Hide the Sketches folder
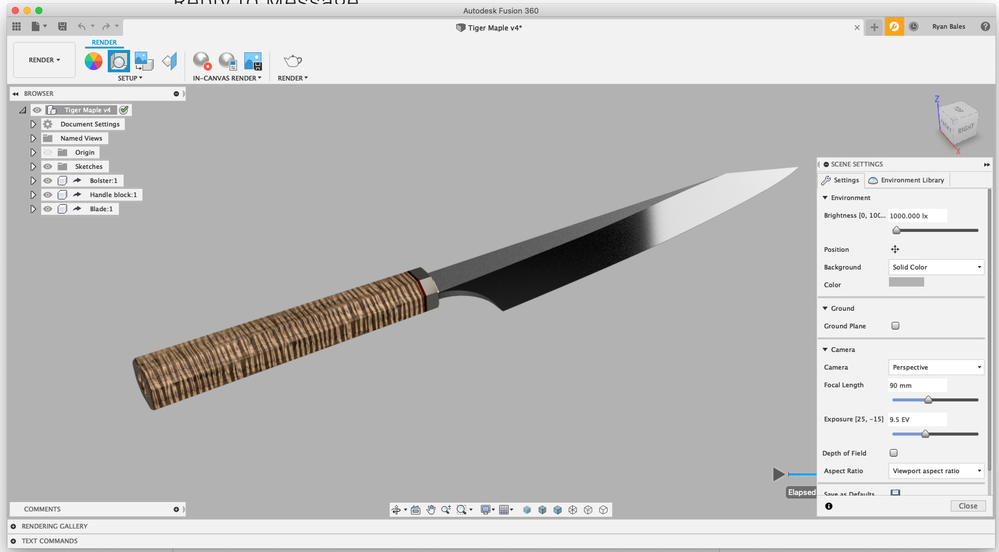The width and height of the screenshot is (999, 552). pos(48,166)
